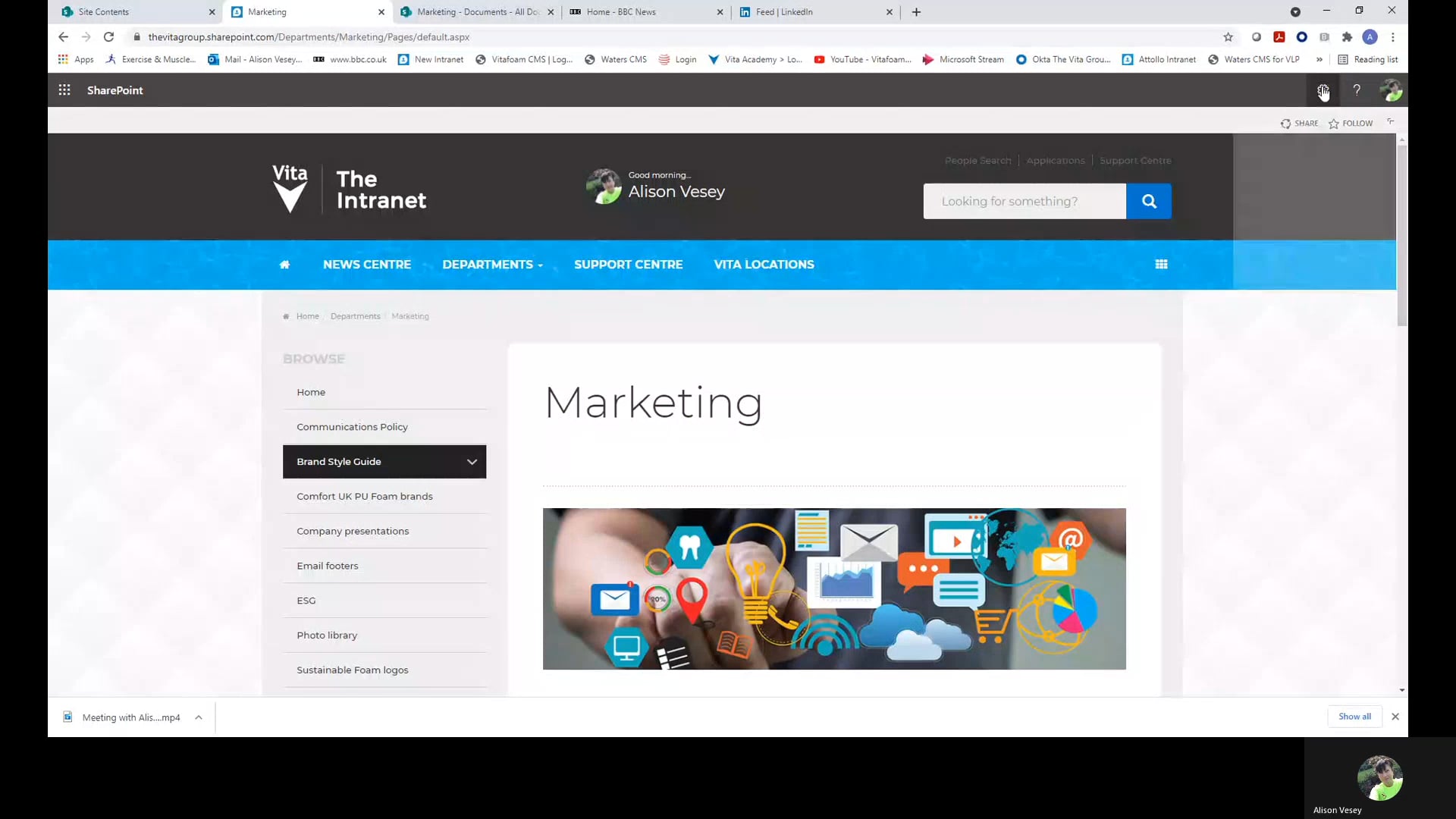The image size is (1456, 819).
Task: Open the Vita Locations menu item
Action: [x=764, y=265]
